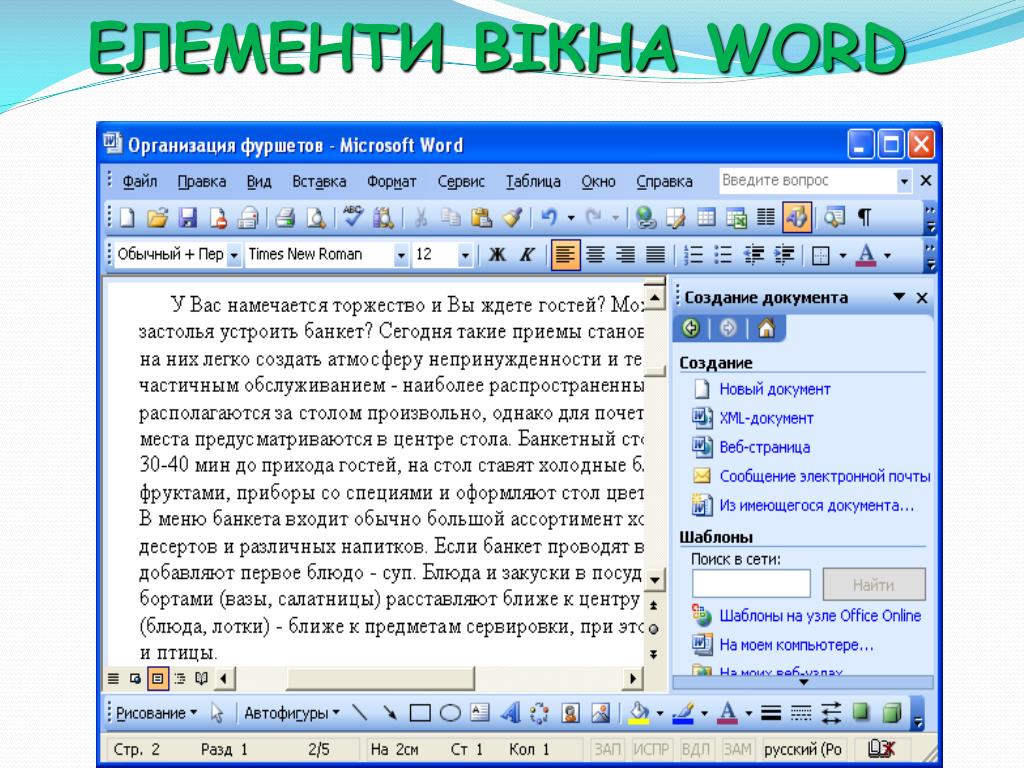Insert an Excel worksheet icon
This screenshot has width=1024, height=768.
click(736, 217)
